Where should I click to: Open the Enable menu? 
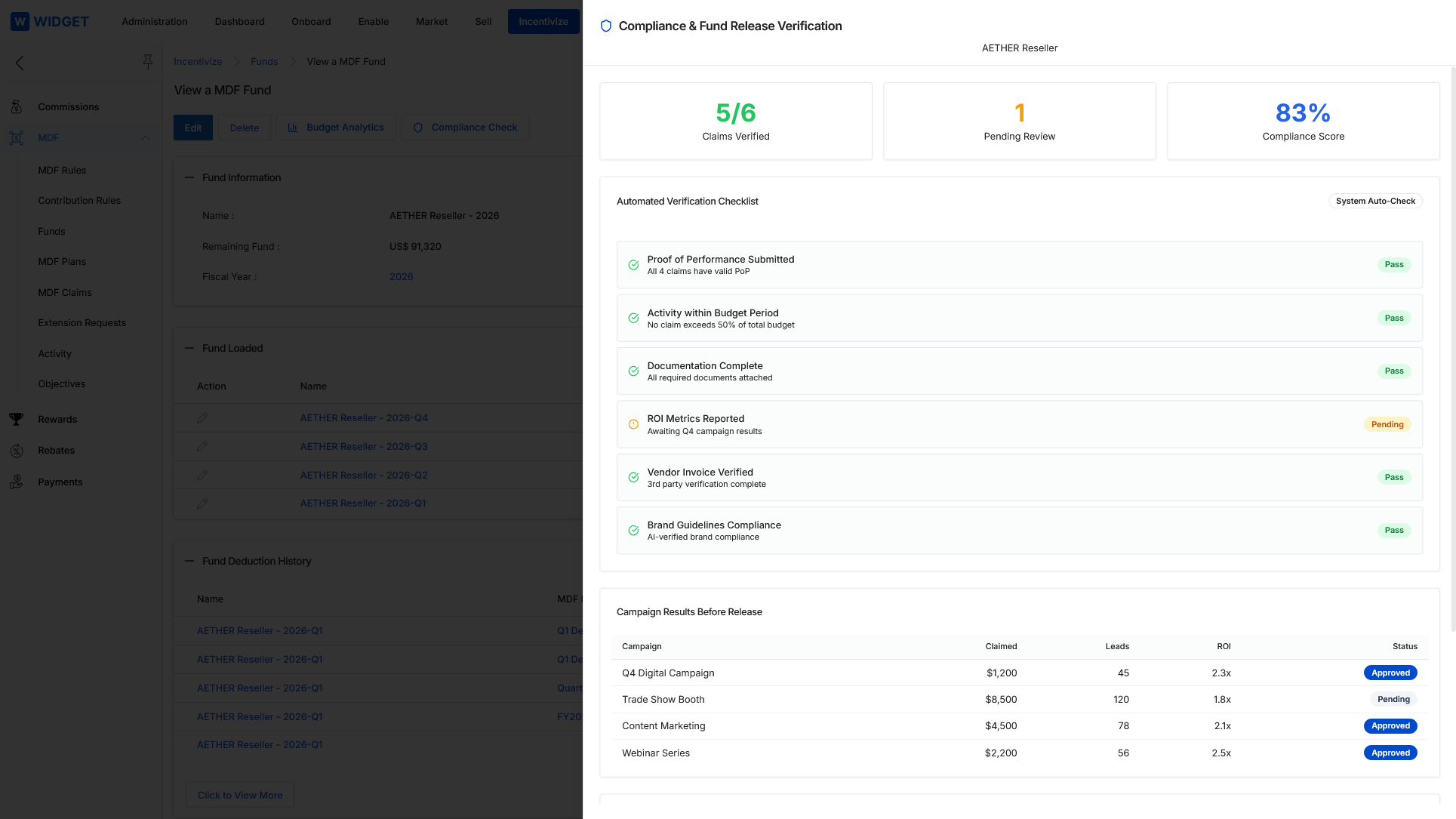point(374,22)
